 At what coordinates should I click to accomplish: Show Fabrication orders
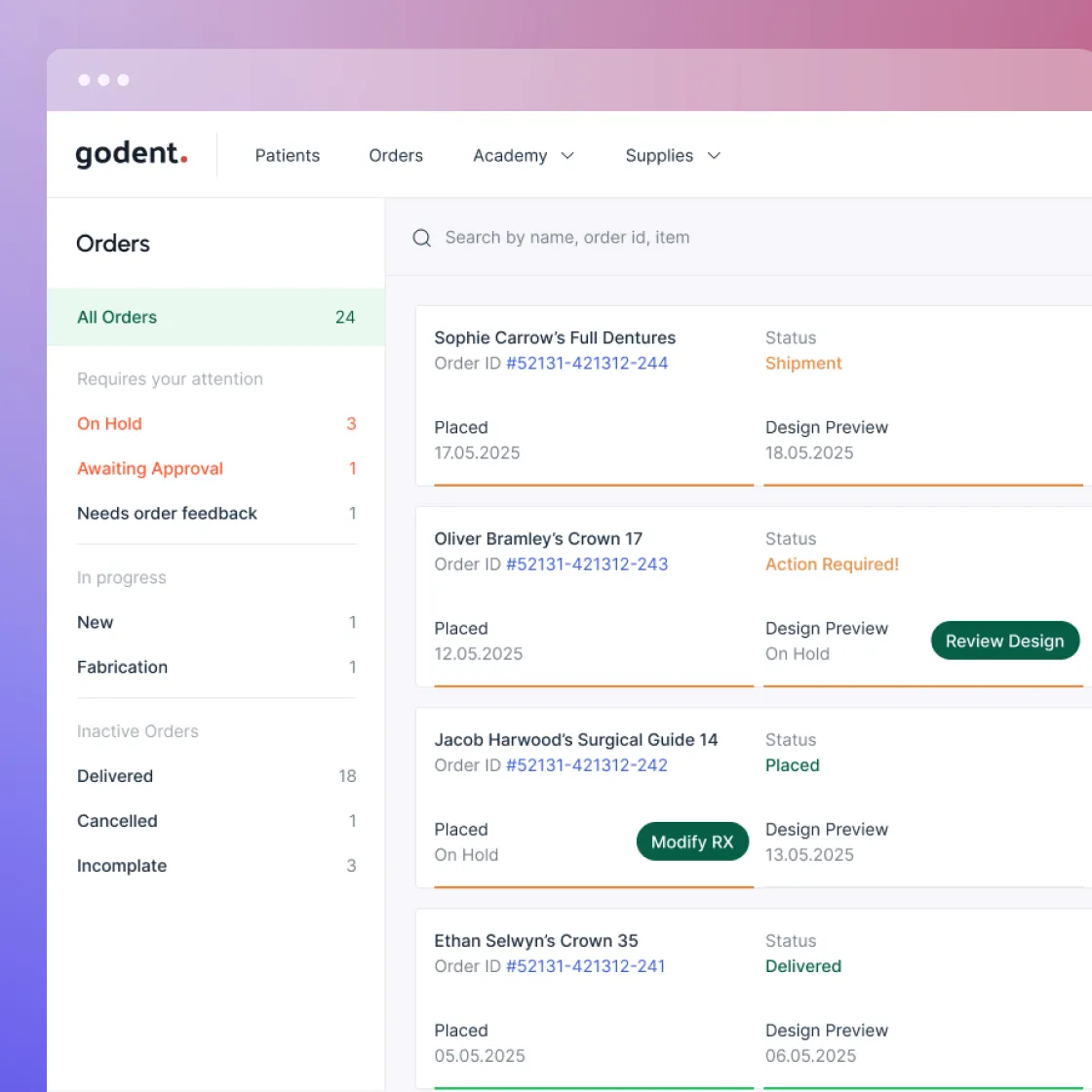pos(215,667)
